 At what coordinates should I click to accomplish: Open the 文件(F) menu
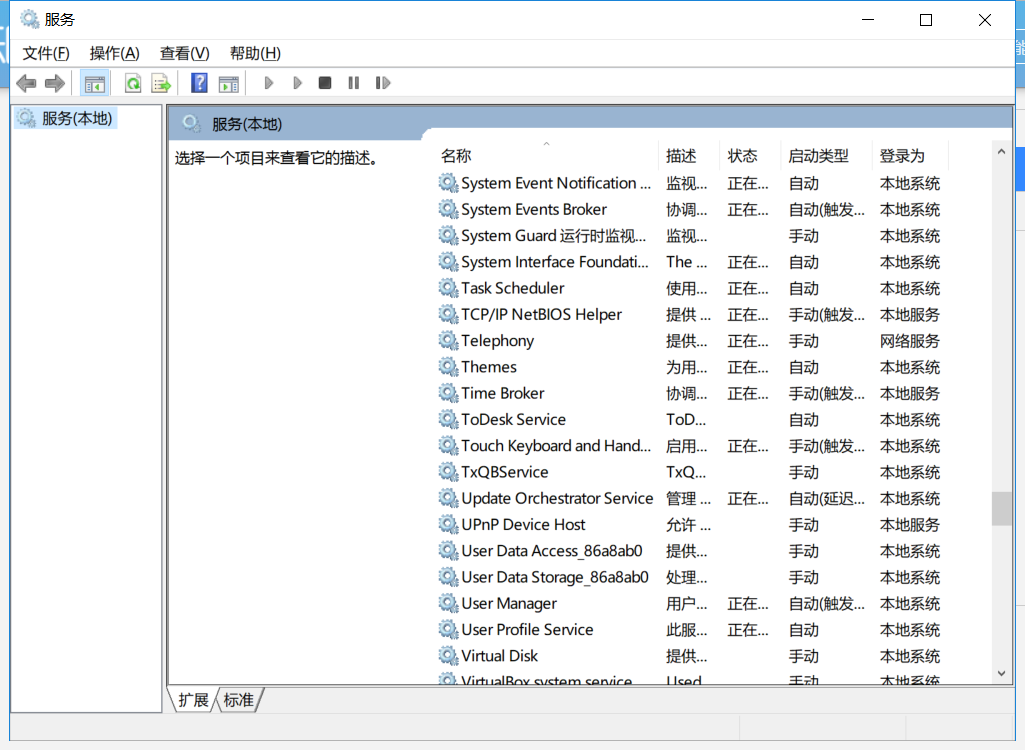pos(46,53)
